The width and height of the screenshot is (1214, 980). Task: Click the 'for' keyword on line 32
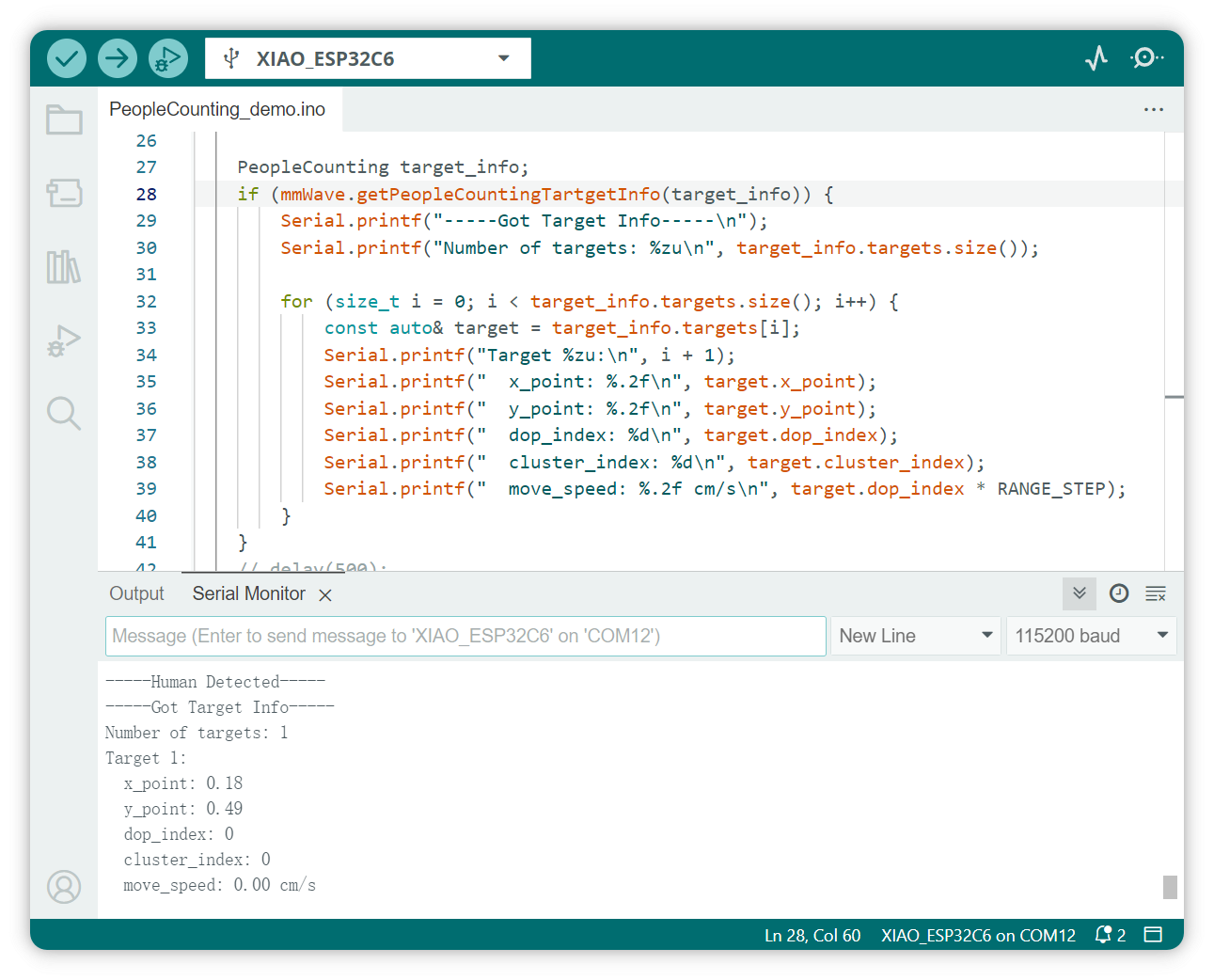point(296,301)
